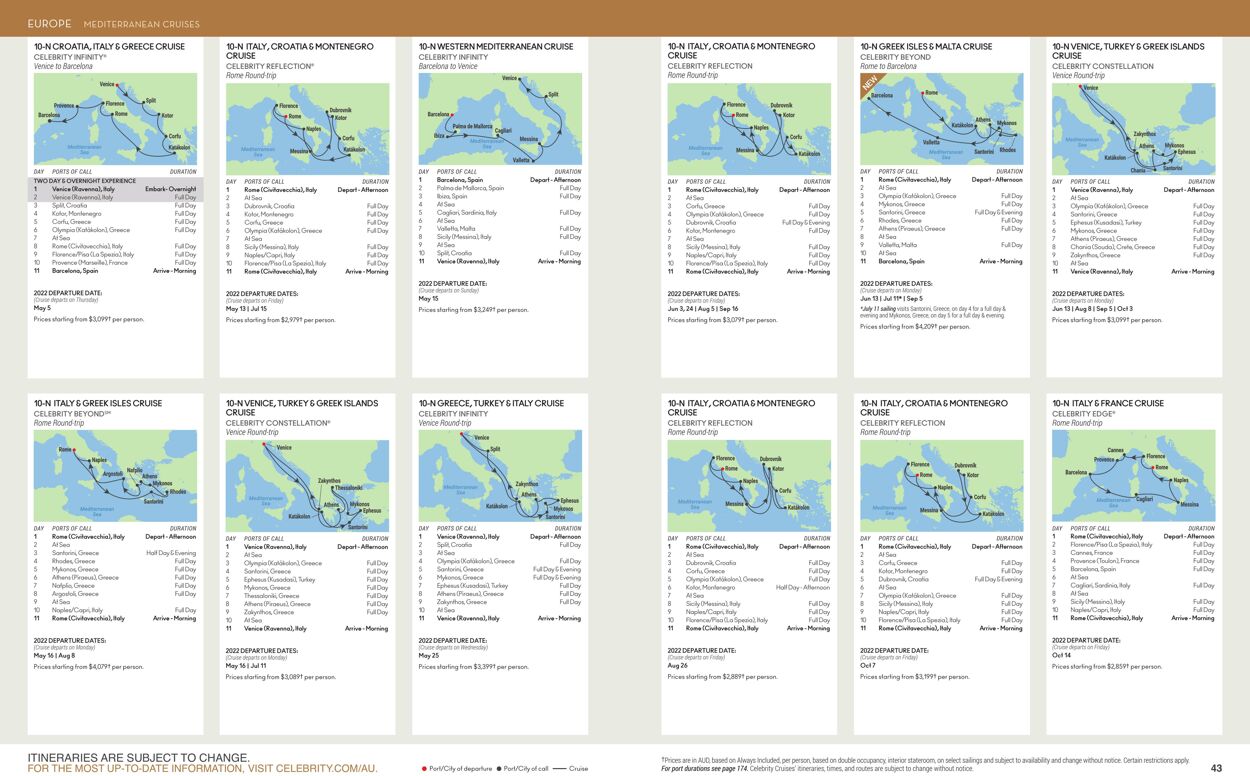Select the orange NEW badge on Greek Isles cruise
This screenshot has width=1250, height=776.
pos(869,83)
